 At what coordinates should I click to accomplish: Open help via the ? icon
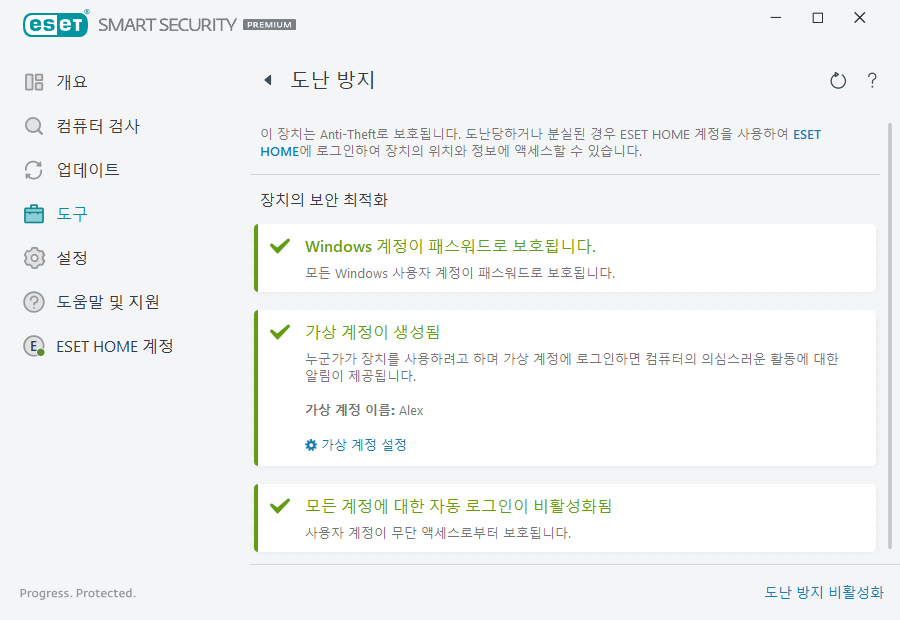pos(871,80)
